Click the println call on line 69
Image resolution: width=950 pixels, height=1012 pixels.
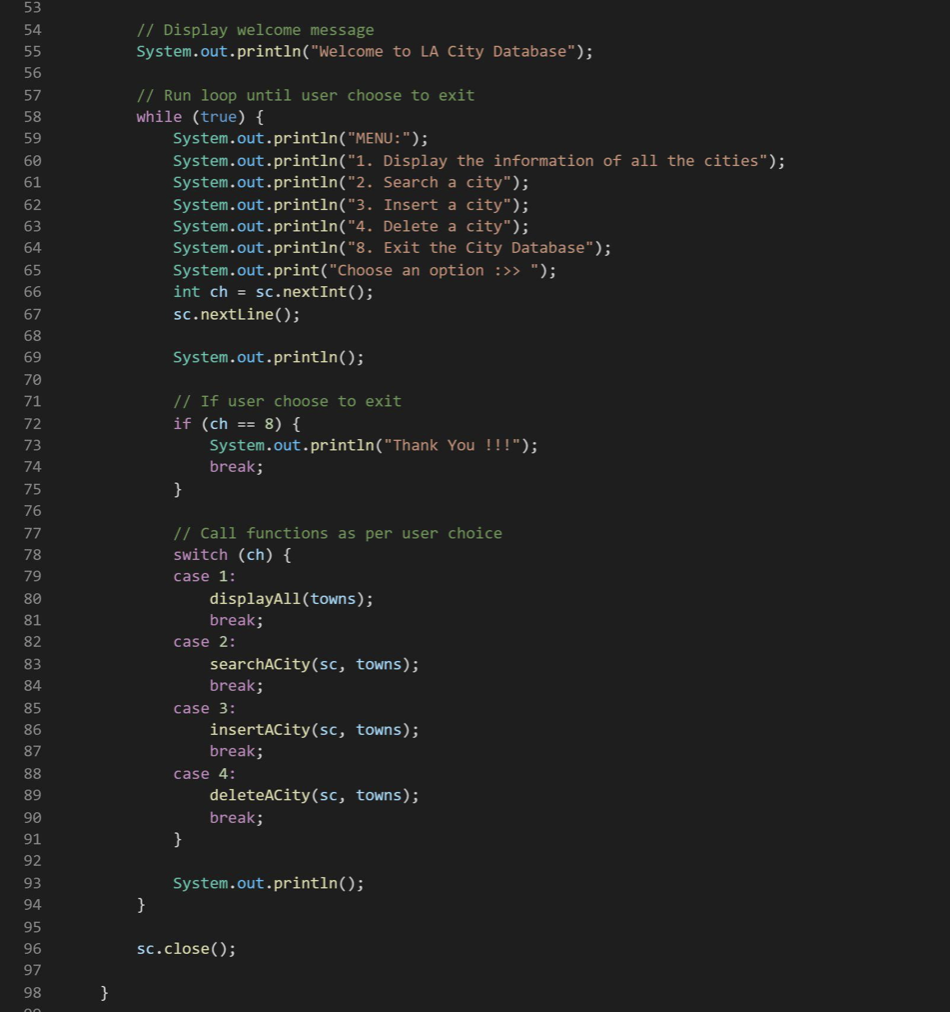coord(268,358)
